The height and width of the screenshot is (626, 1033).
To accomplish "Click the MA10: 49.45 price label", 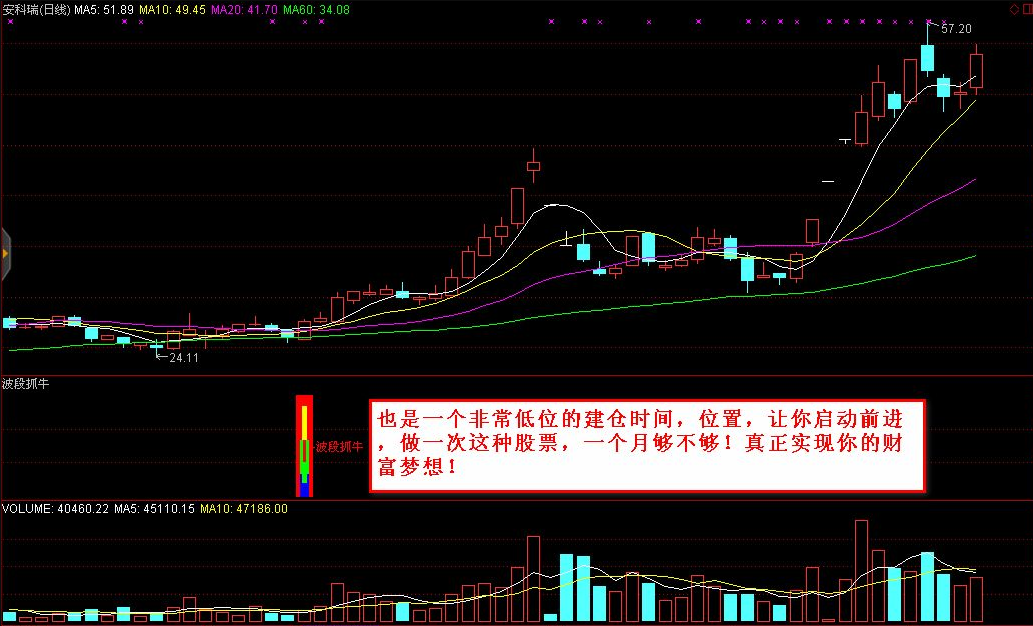I will click(172, 9).
